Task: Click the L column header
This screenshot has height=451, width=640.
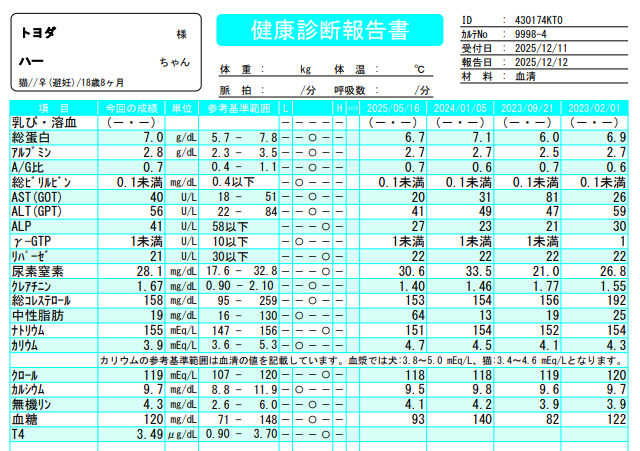Action: pos(285,108)
